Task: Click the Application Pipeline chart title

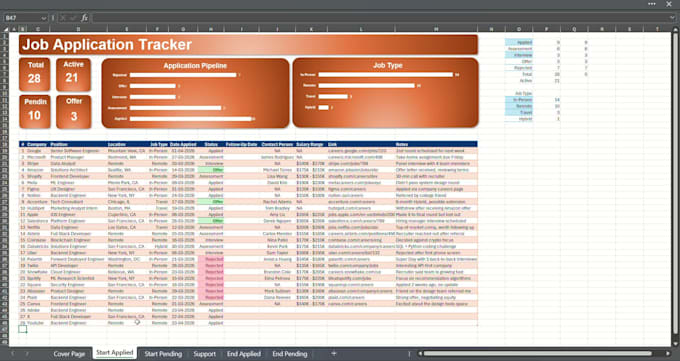Action: pos(195,66)
